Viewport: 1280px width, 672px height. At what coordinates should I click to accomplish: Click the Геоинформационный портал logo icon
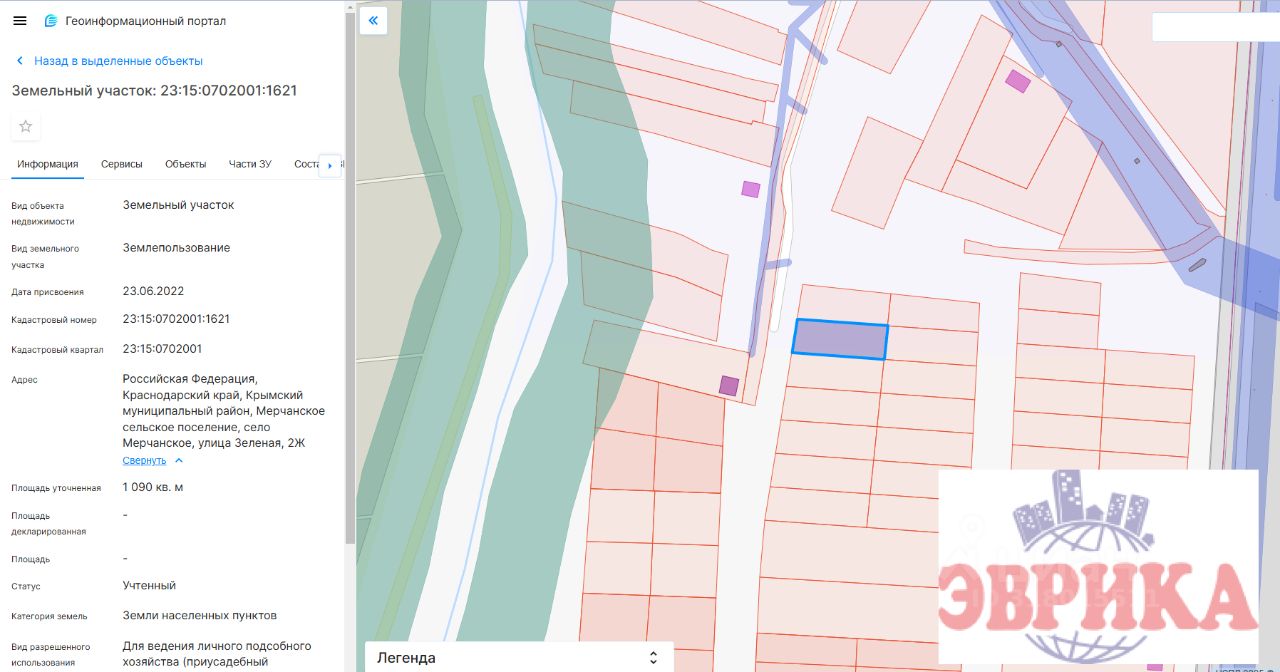(x=50, y=21)
